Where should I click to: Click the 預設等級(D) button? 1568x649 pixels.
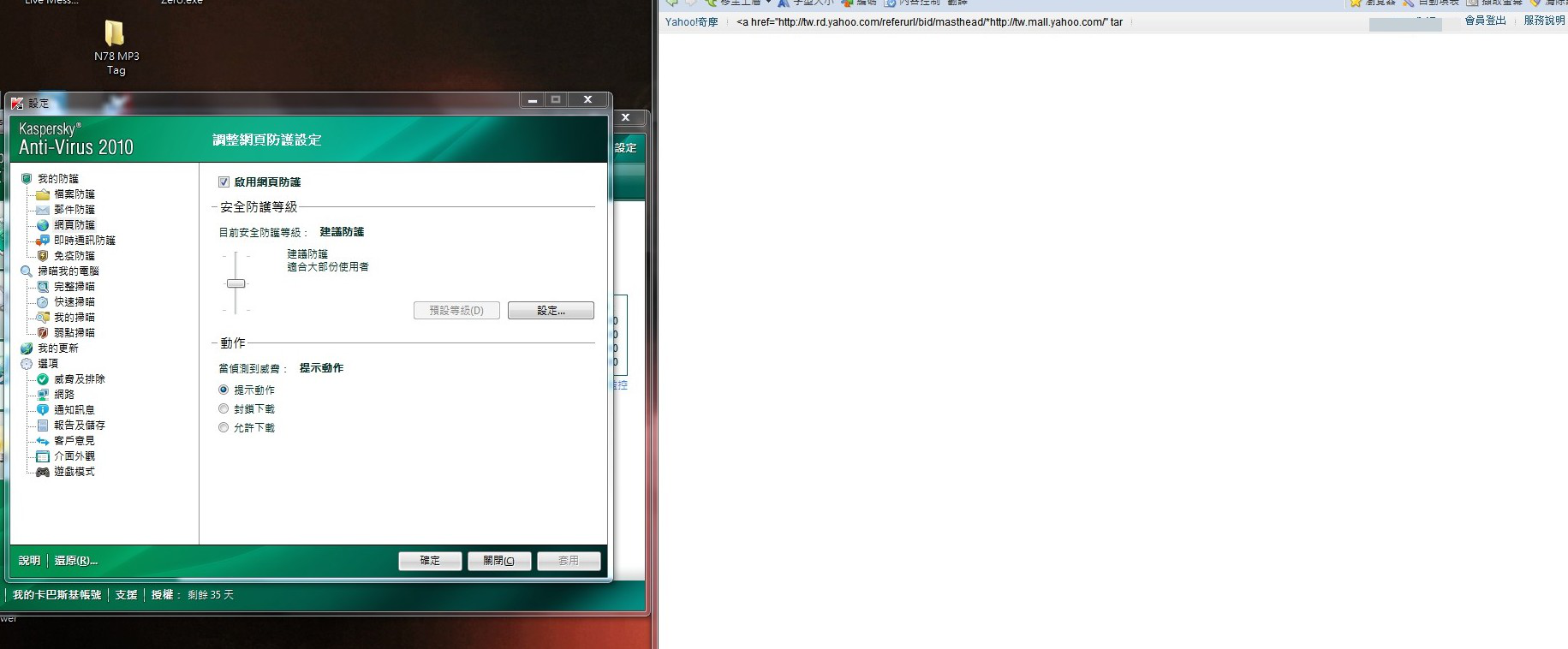coord(456,311)
